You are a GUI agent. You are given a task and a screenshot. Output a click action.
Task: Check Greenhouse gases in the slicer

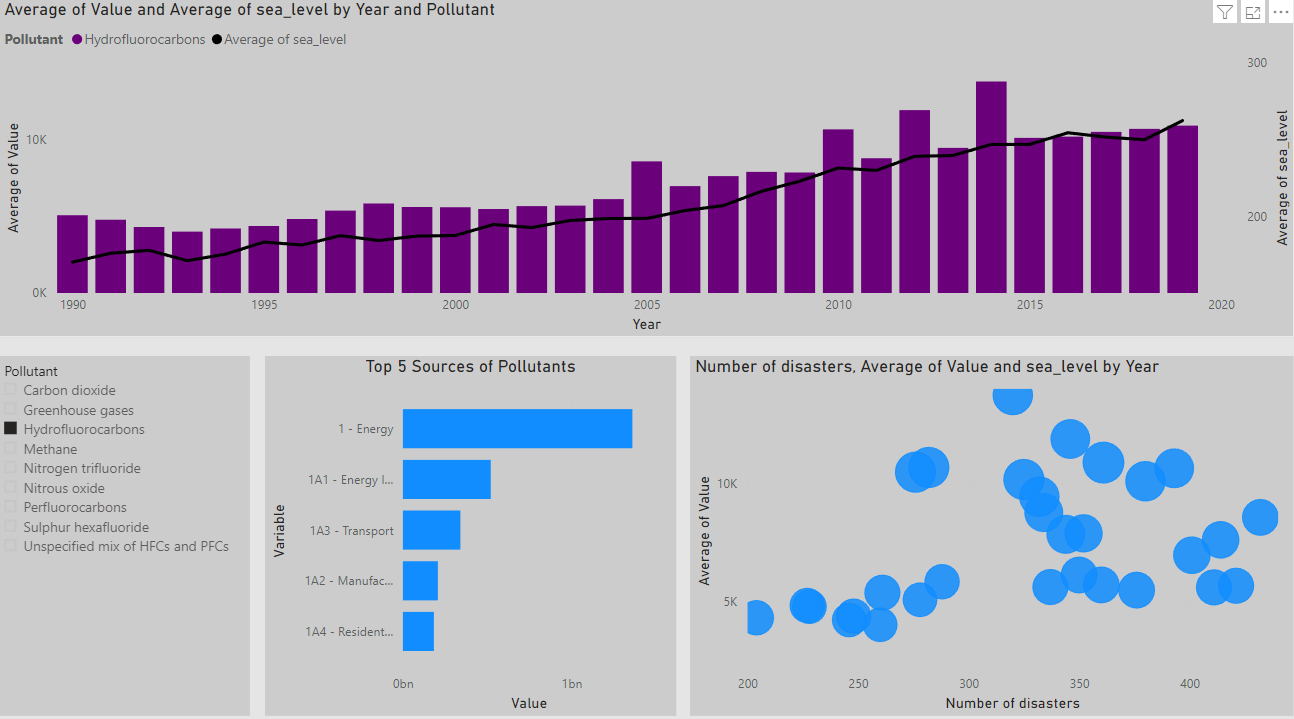coord(12,409)
